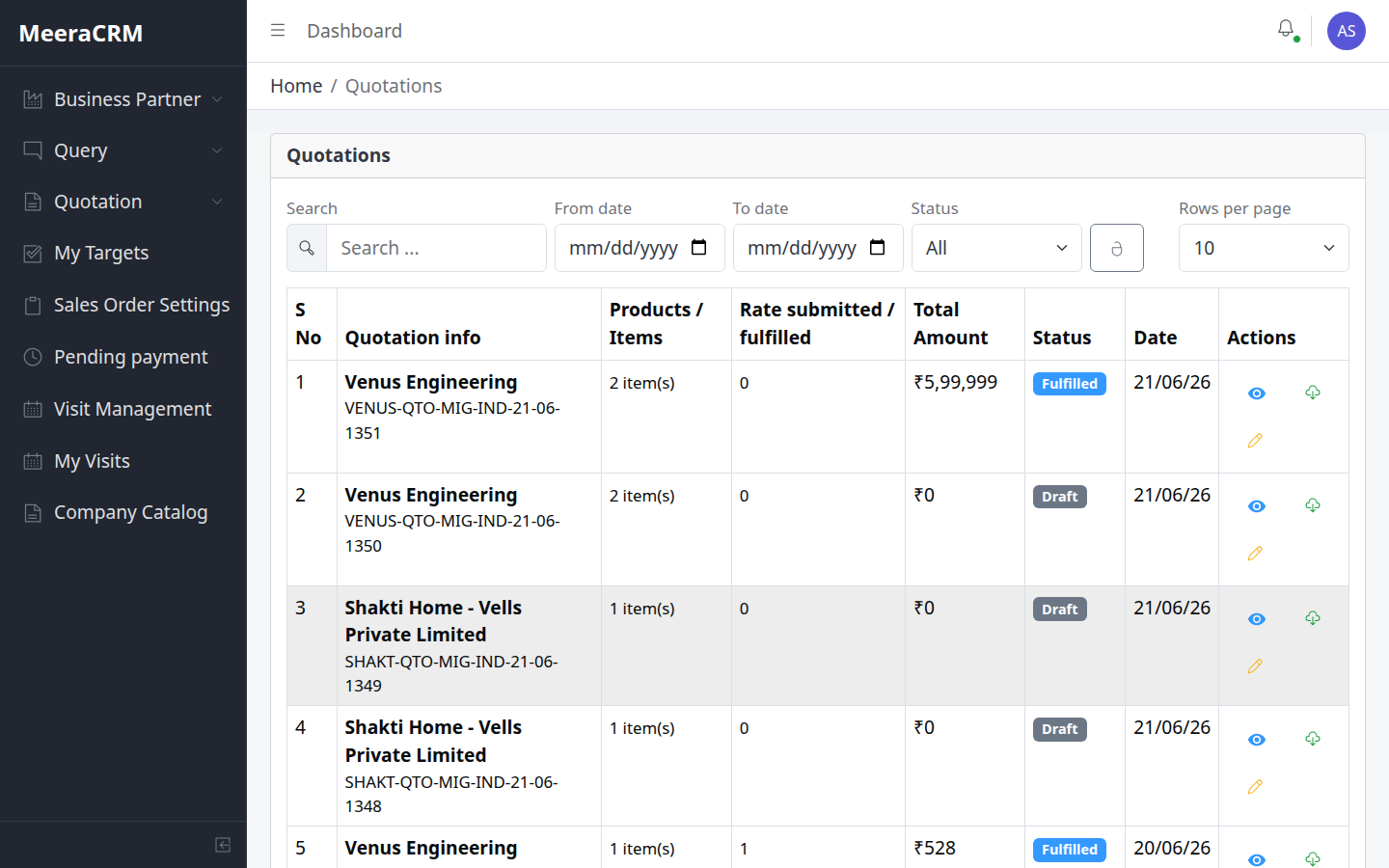
Task: Click the Fulfilled badge in row 5
Action: [1070, 850]
